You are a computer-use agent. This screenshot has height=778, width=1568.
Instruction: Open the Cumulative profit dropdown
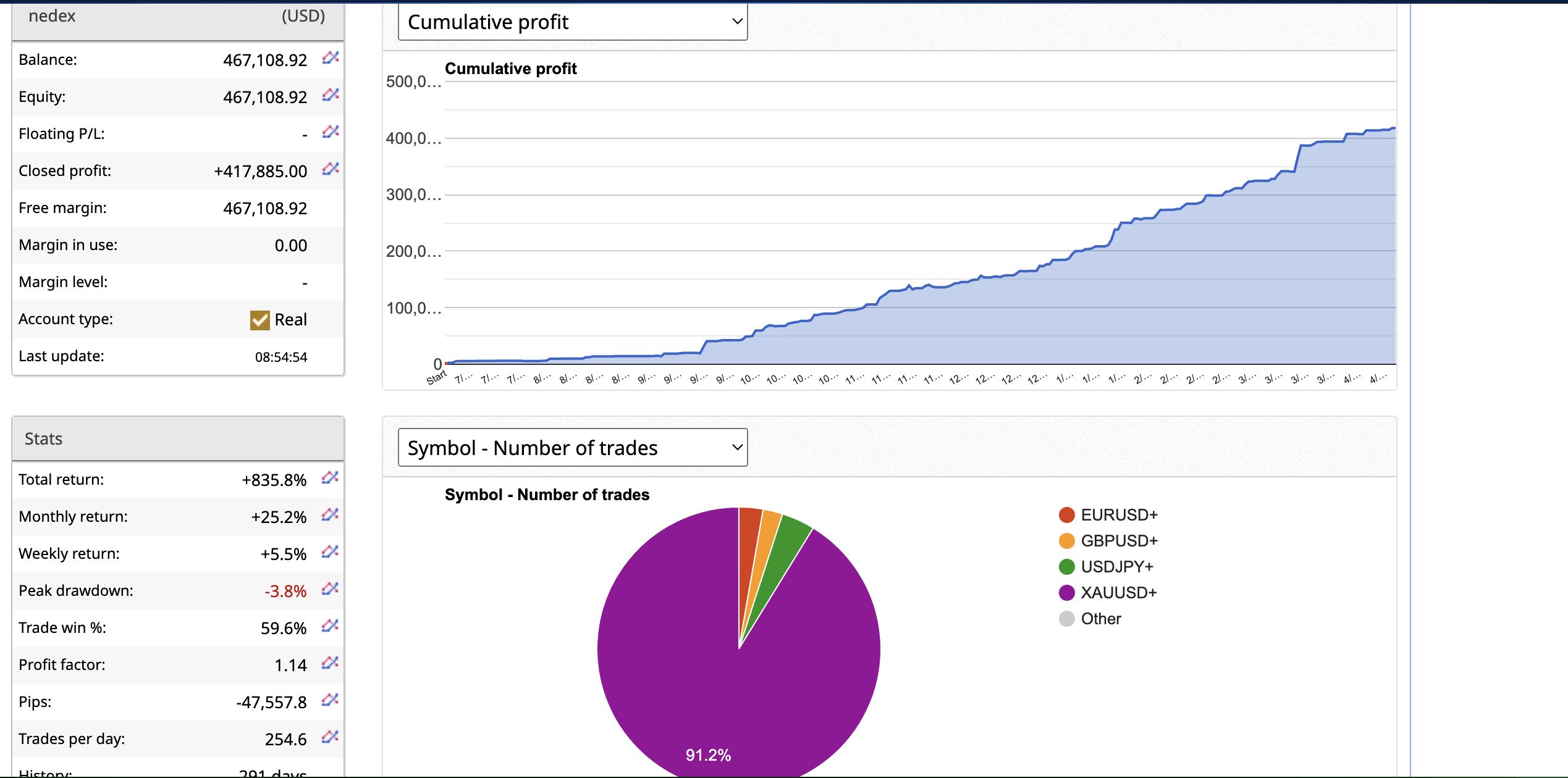point(573,22)
